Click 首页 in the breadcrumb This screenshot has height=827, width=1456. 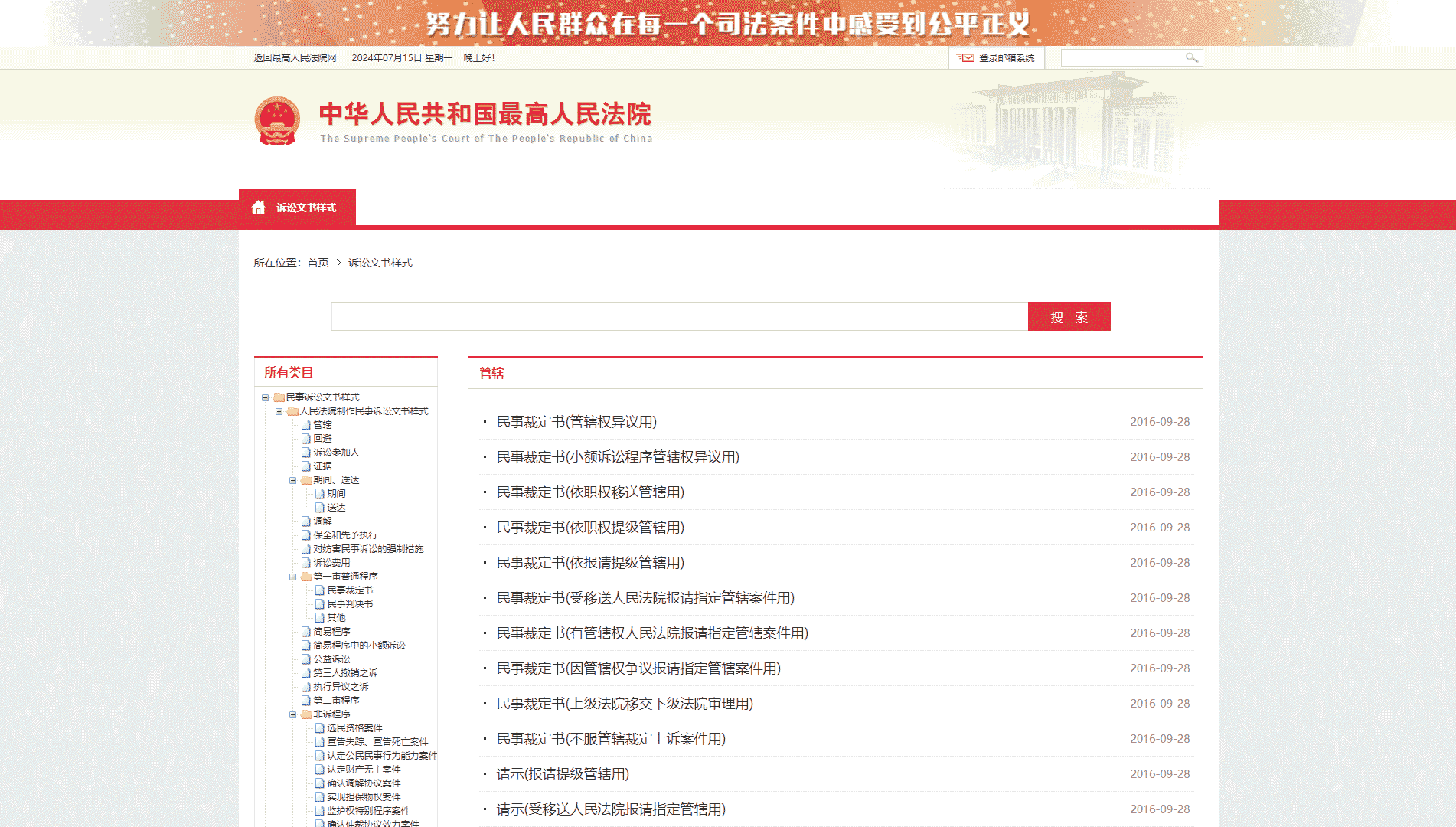point(318,263)
